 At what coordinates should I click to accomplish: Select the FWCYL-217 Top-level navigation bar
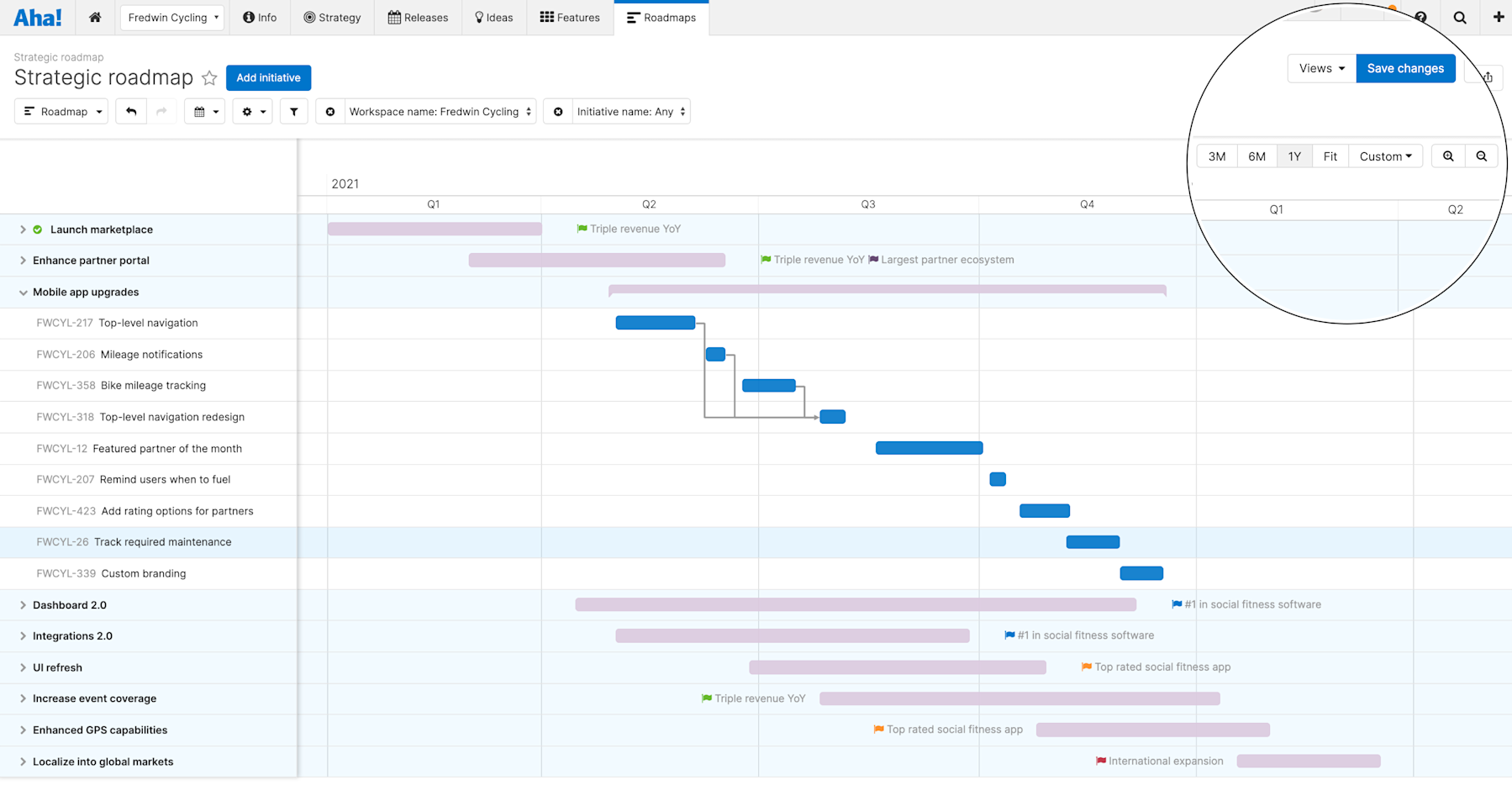[x=655, y=322]
